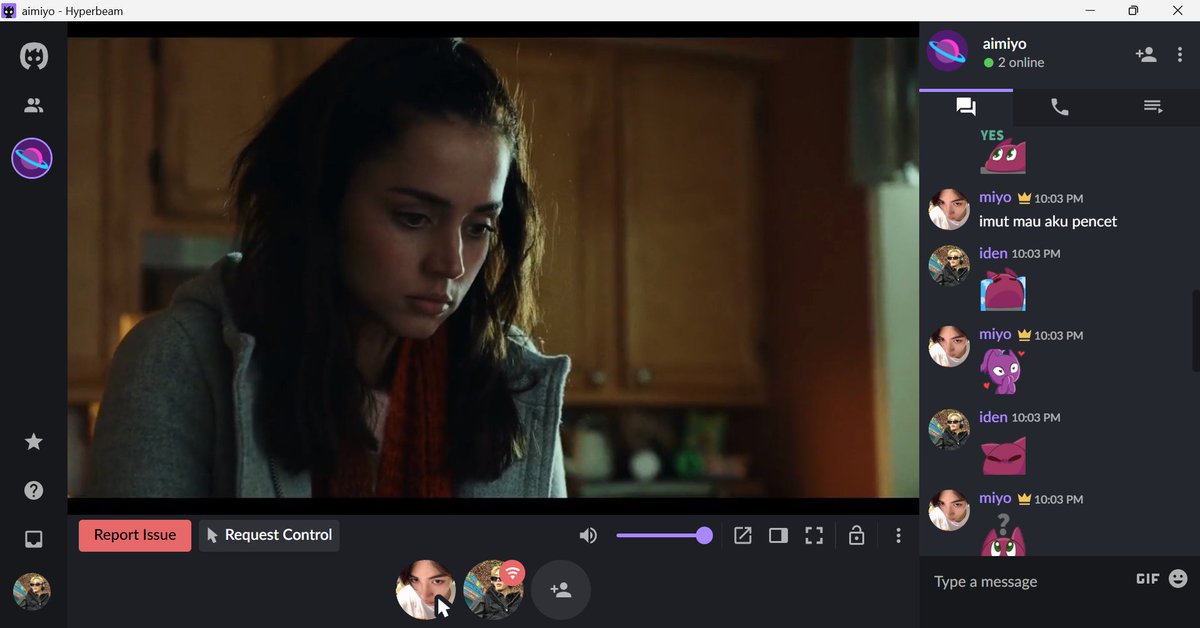Open the emoji picker smiley icon
The image size is (1200, 628).
[1178, 578]
